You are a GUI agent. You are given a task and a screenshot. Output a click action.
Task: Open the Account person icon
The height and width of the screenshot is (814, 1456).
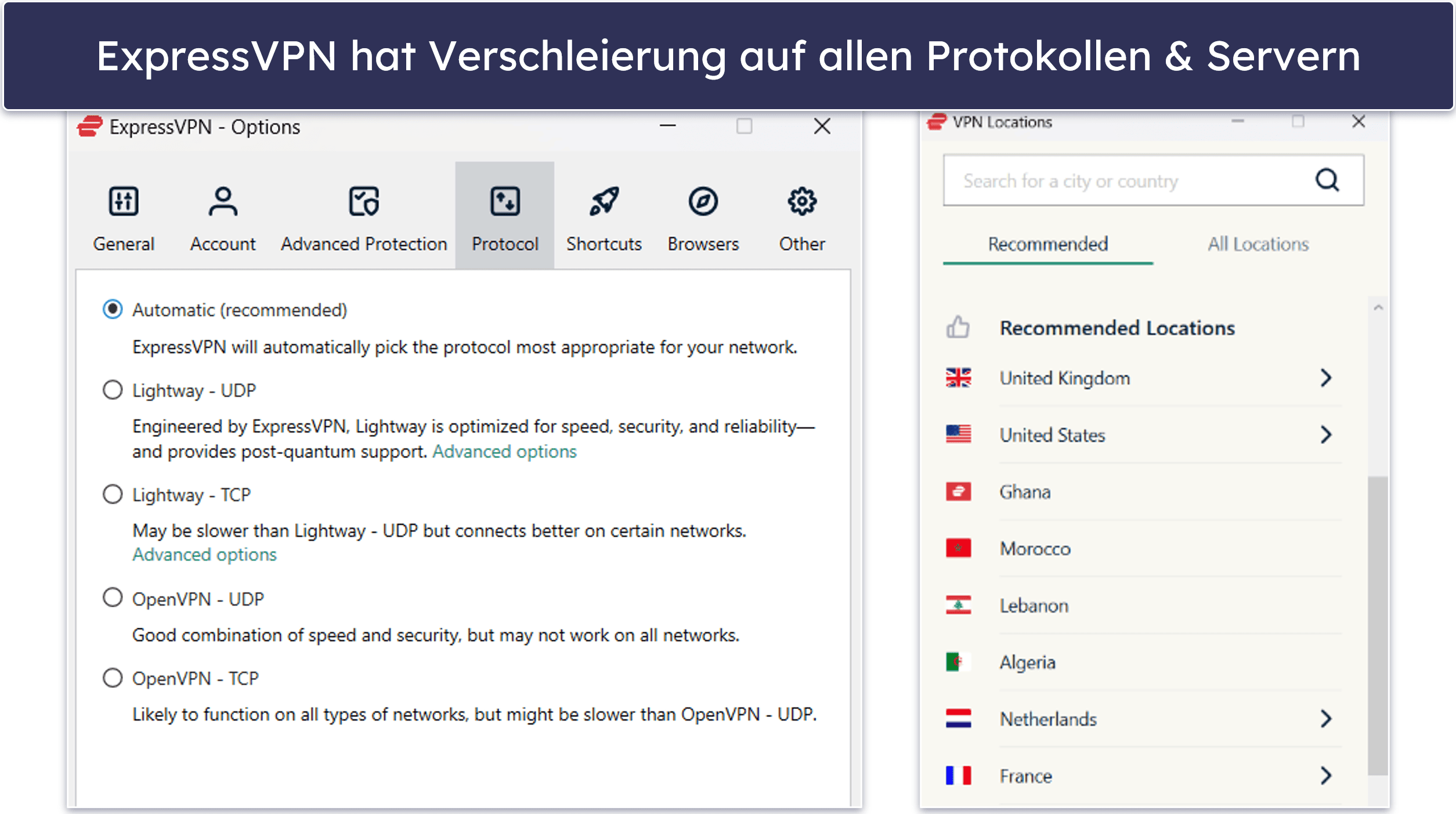tap(223, 201)
